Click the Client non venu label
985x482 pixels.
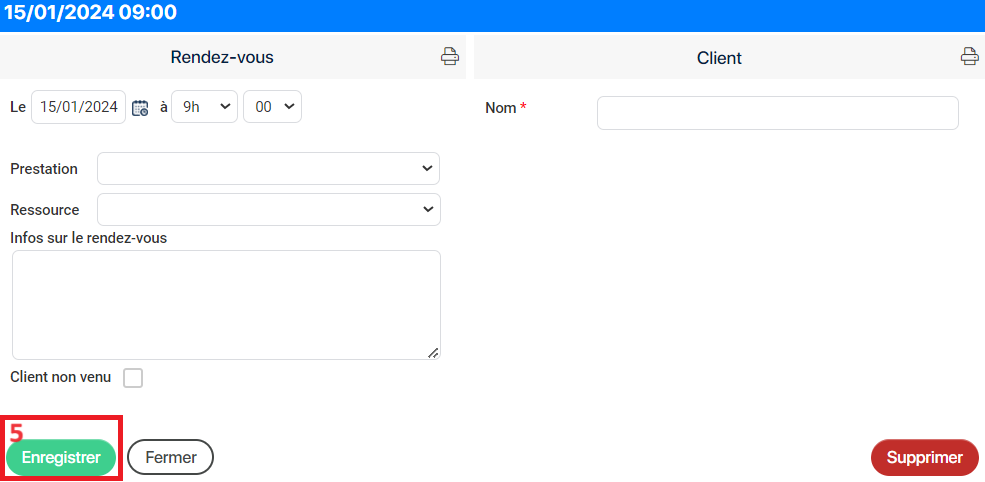point(61,377)
